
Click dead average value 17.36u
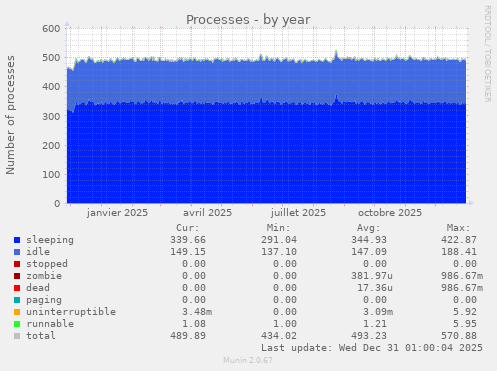coord(375,288)
